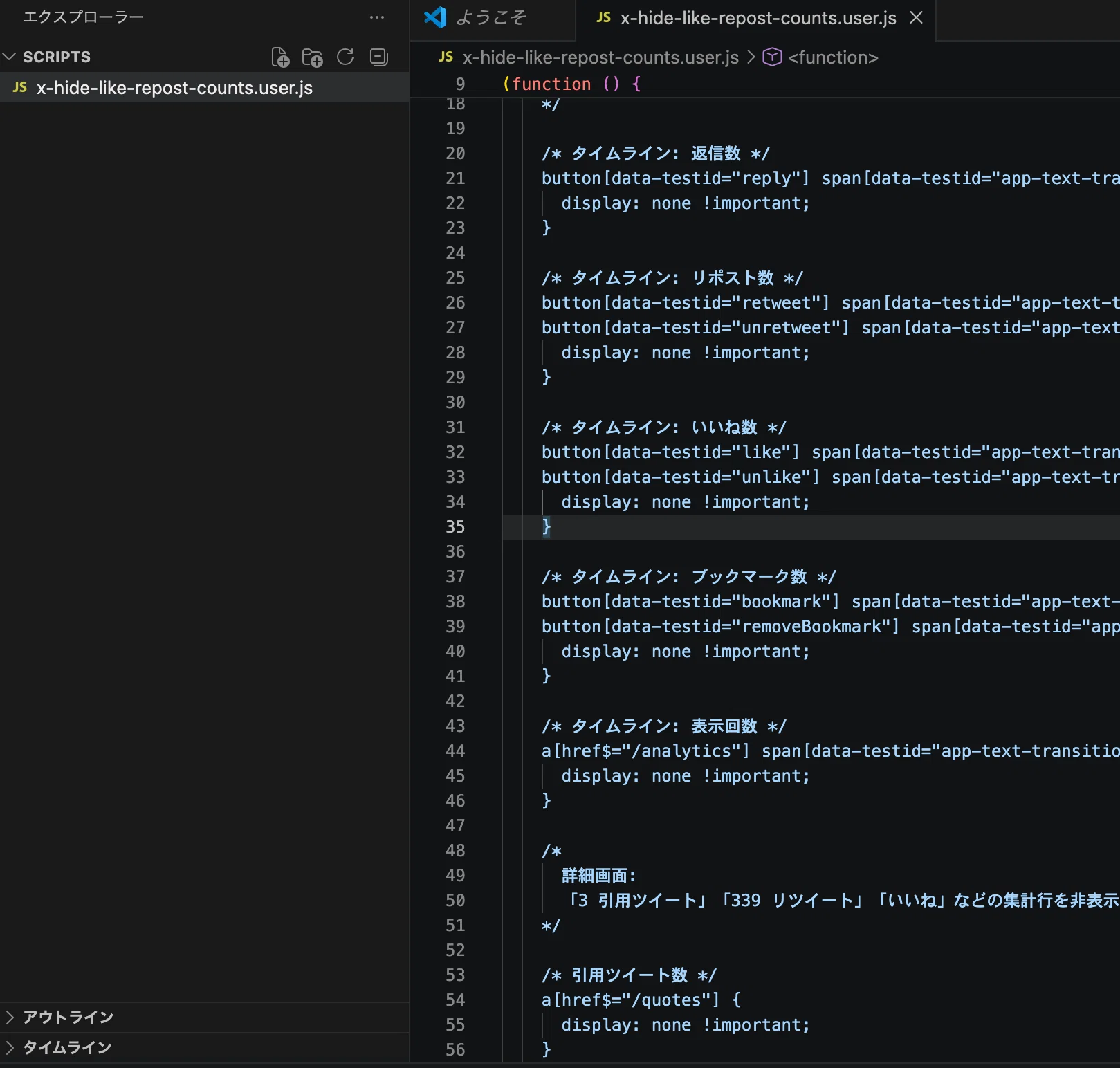
Task: Click comment 'タイムライン: 返信数'
Action: point(656,153)
